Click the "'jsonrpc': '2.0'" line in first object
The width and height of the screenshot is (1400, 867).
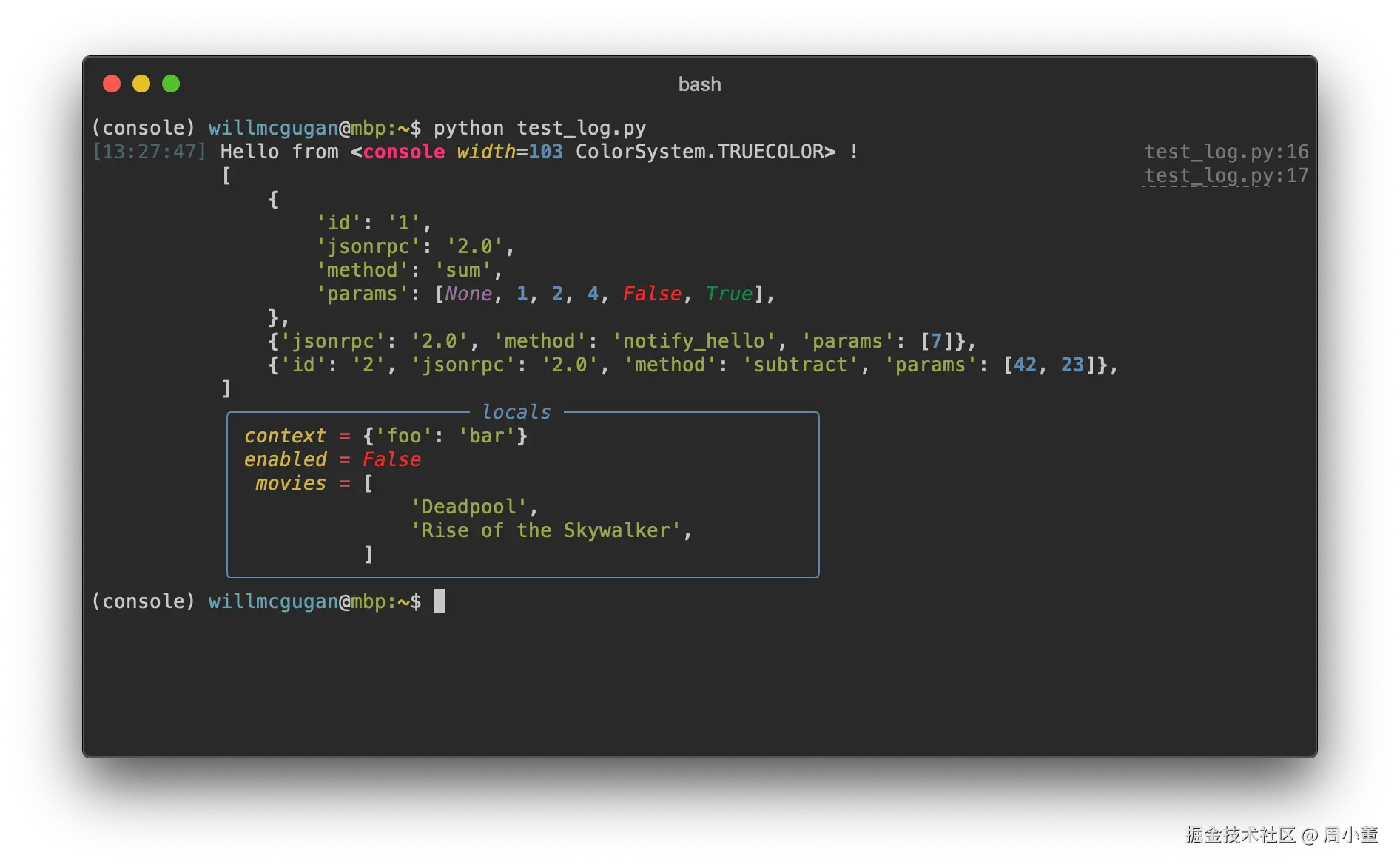point(415,246)
